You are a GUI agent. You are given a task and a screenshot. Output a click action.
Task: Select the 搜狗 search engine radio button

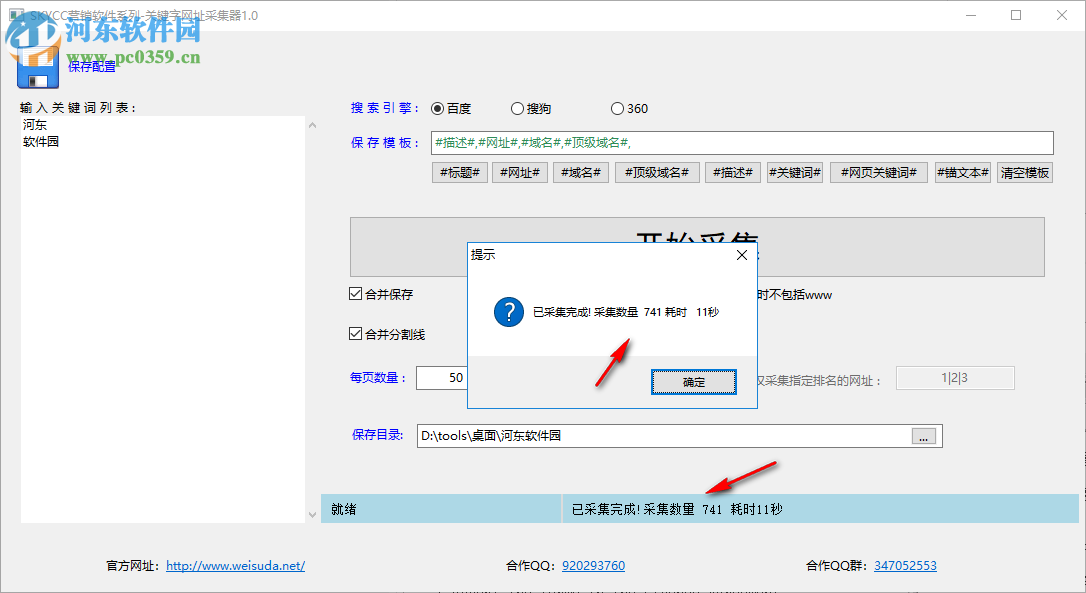(x=518, y=108)
